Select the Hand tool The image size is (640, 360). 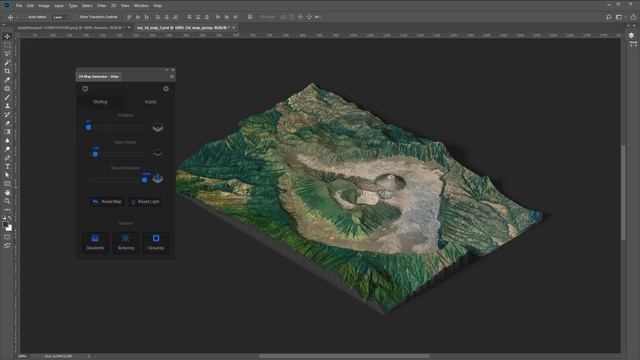pyautogui.click(x=7, y=192)
